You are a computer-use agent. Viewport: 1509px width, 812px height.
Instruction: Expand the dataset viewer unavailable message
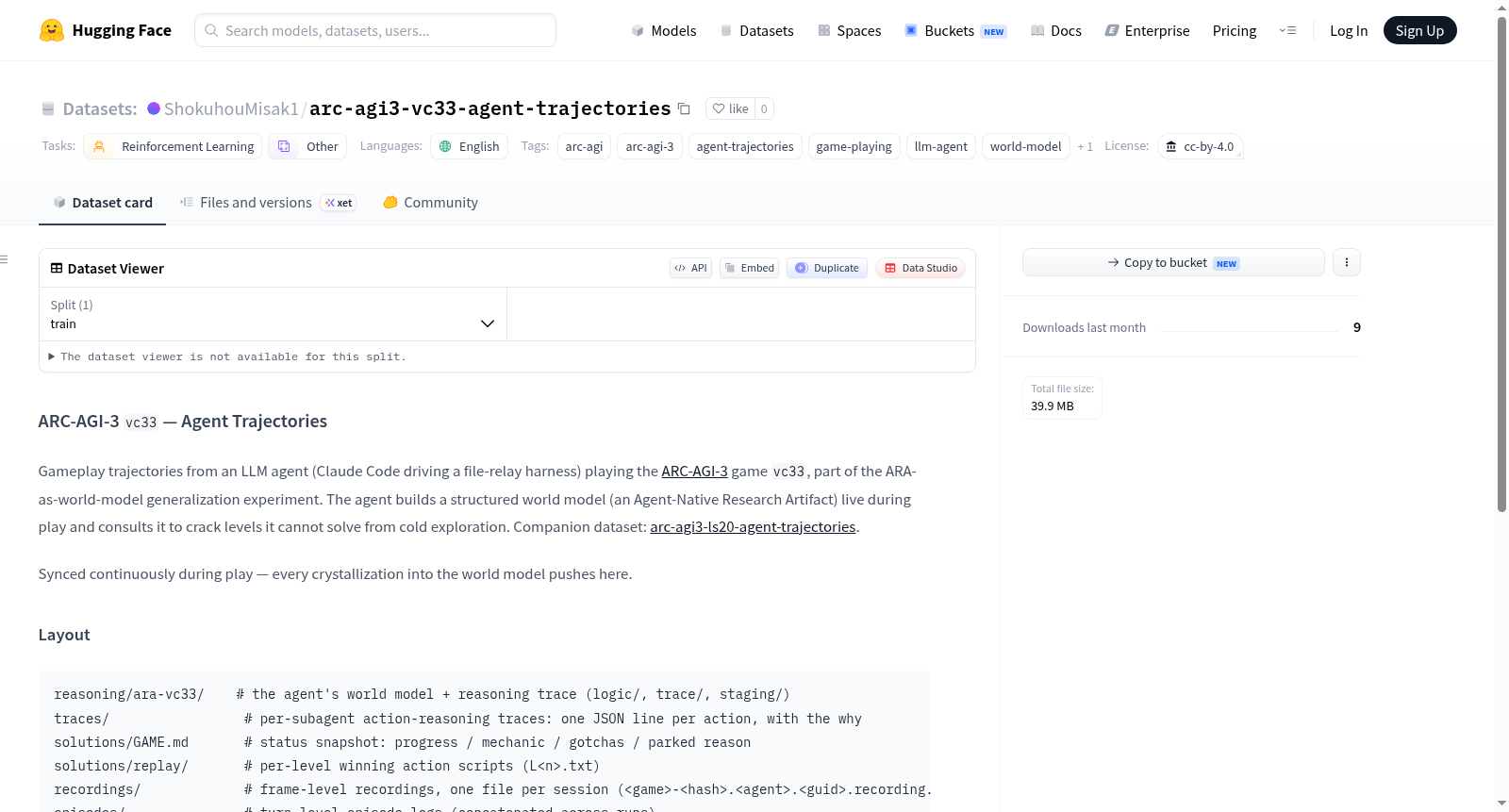(227, 356)
